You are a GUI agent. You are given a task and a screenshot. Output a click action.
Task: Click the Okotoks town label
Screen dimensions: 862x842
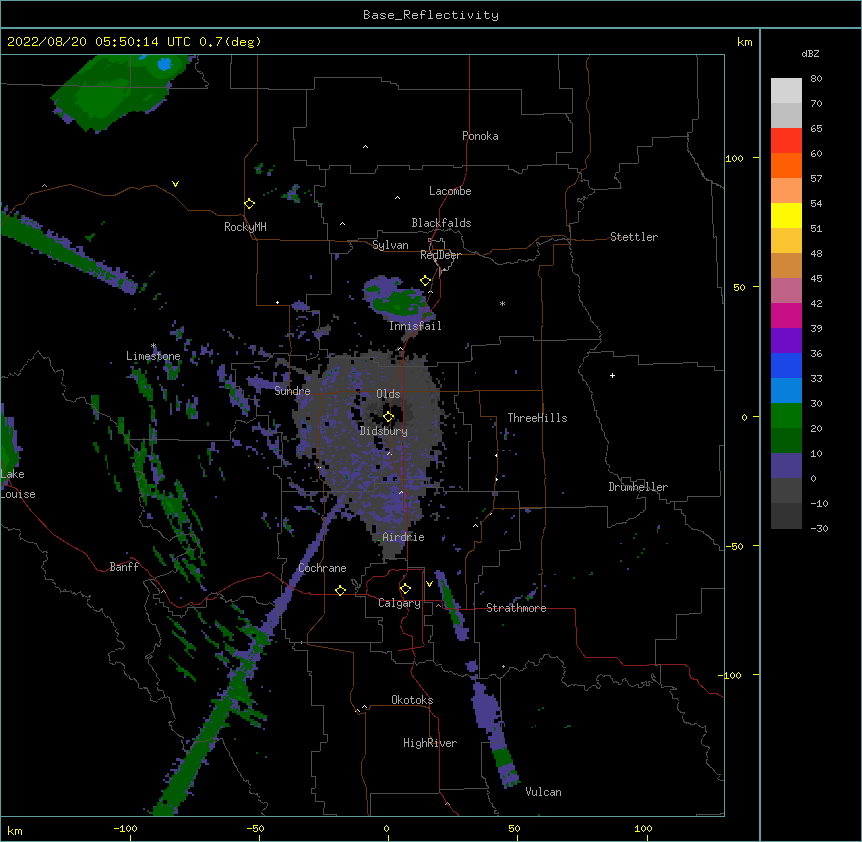click(412, 700)
